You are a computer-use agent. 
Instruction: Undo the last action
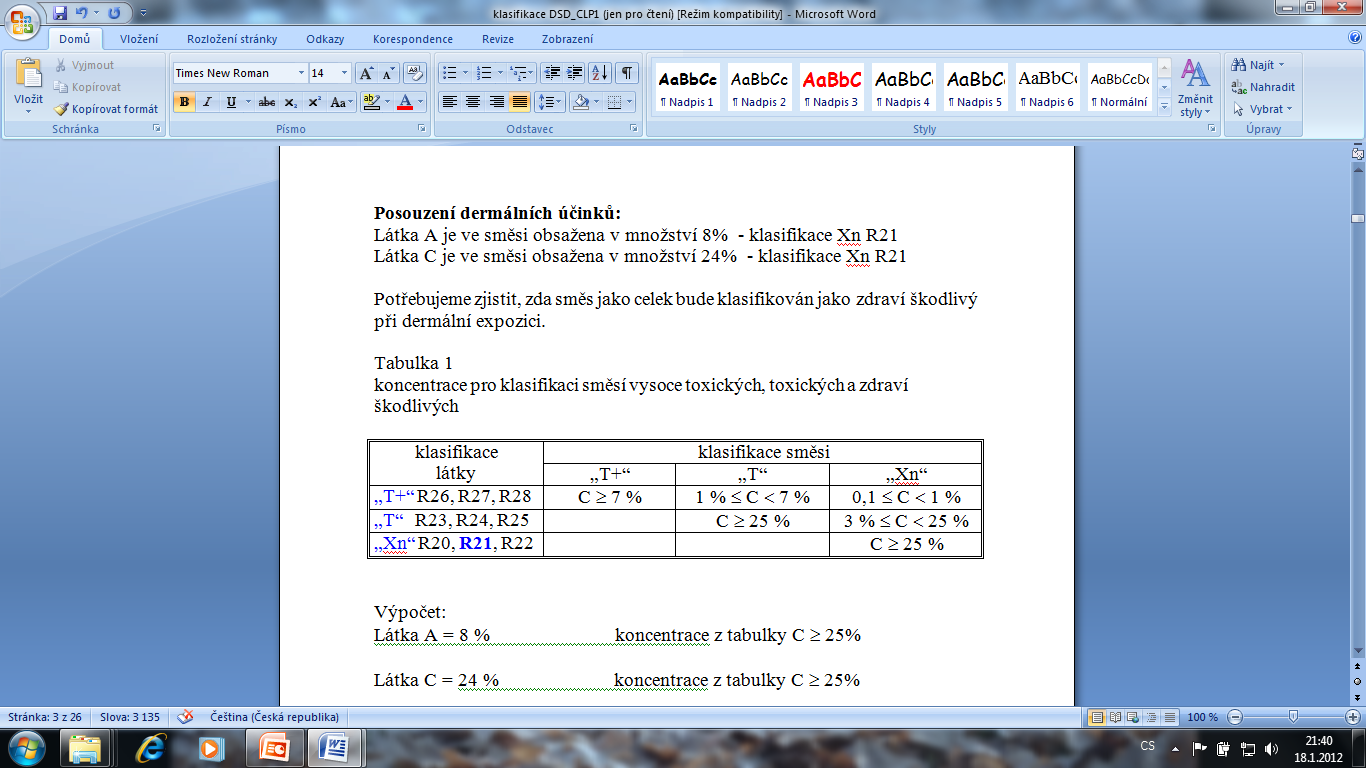click(x=82, y=14)
